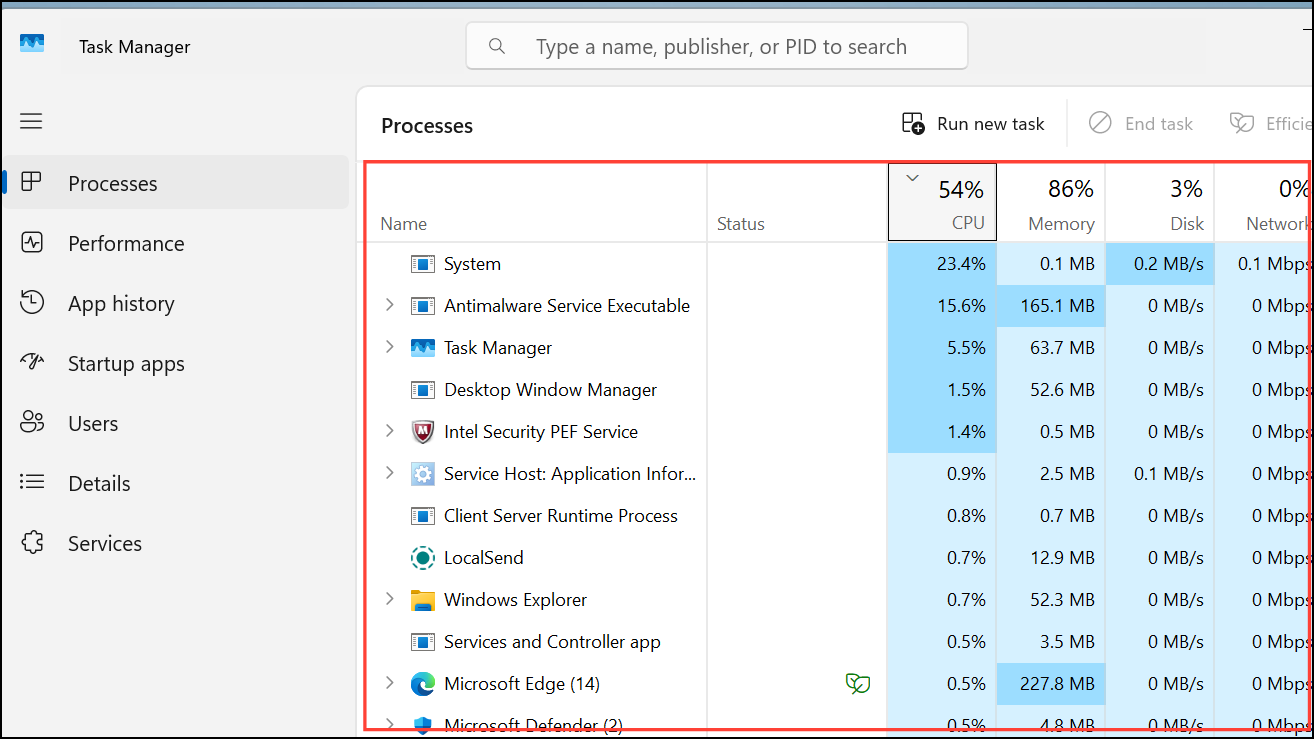Select Client Server Runtime Process row
This screenshot has width=1314, height=739.
(838, 516)
